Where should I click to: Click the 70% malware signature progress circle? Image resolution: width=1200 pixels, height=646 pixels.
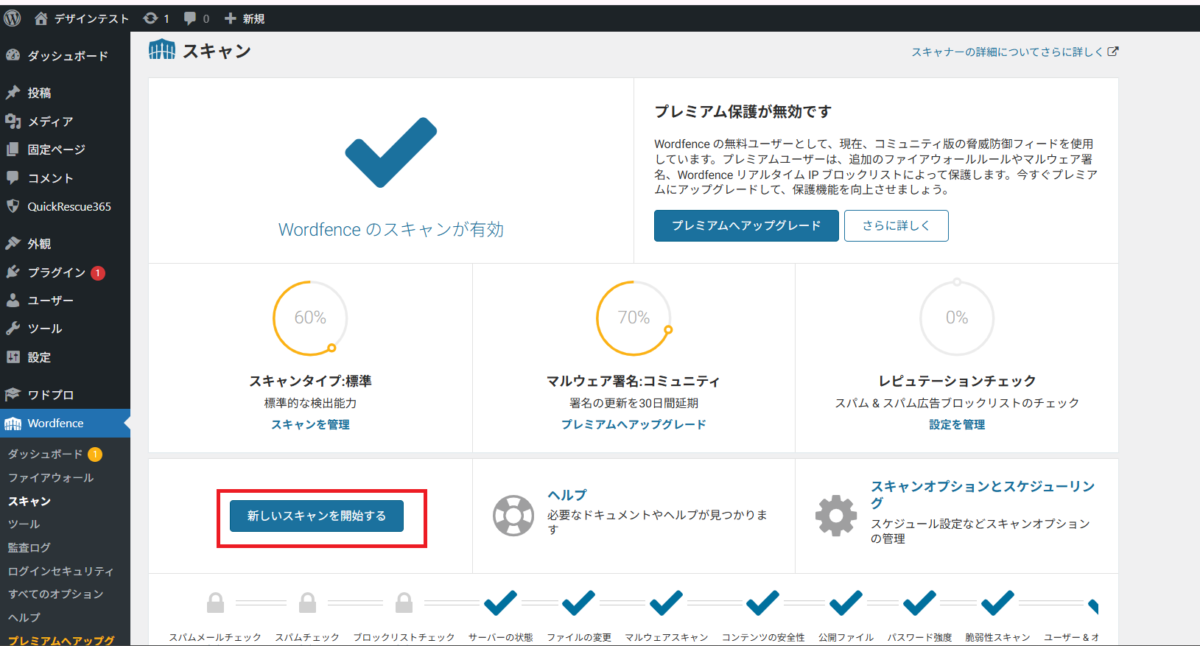point(634,318)
